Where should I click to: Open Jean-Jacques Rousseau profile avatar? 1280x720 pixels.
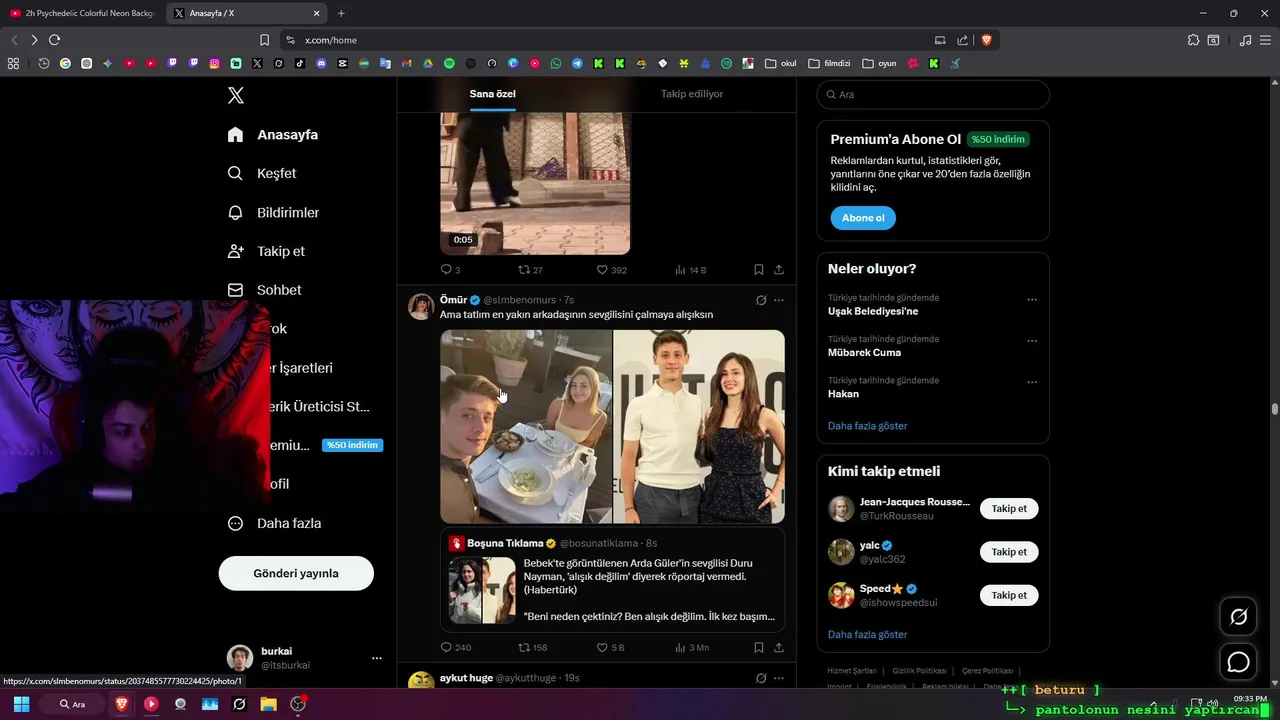coord(841,509)
